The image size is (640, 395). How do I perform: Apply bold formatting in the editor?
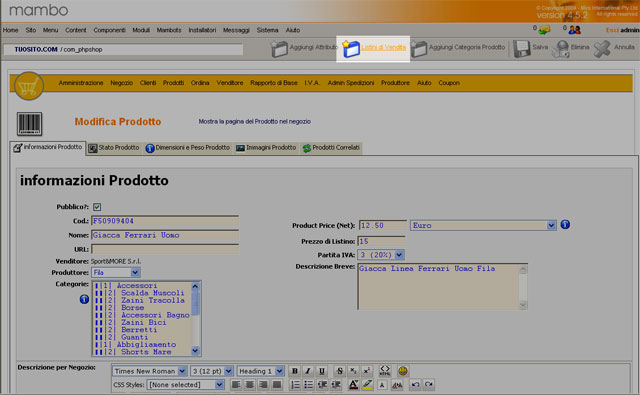click(x=294, y=371)
